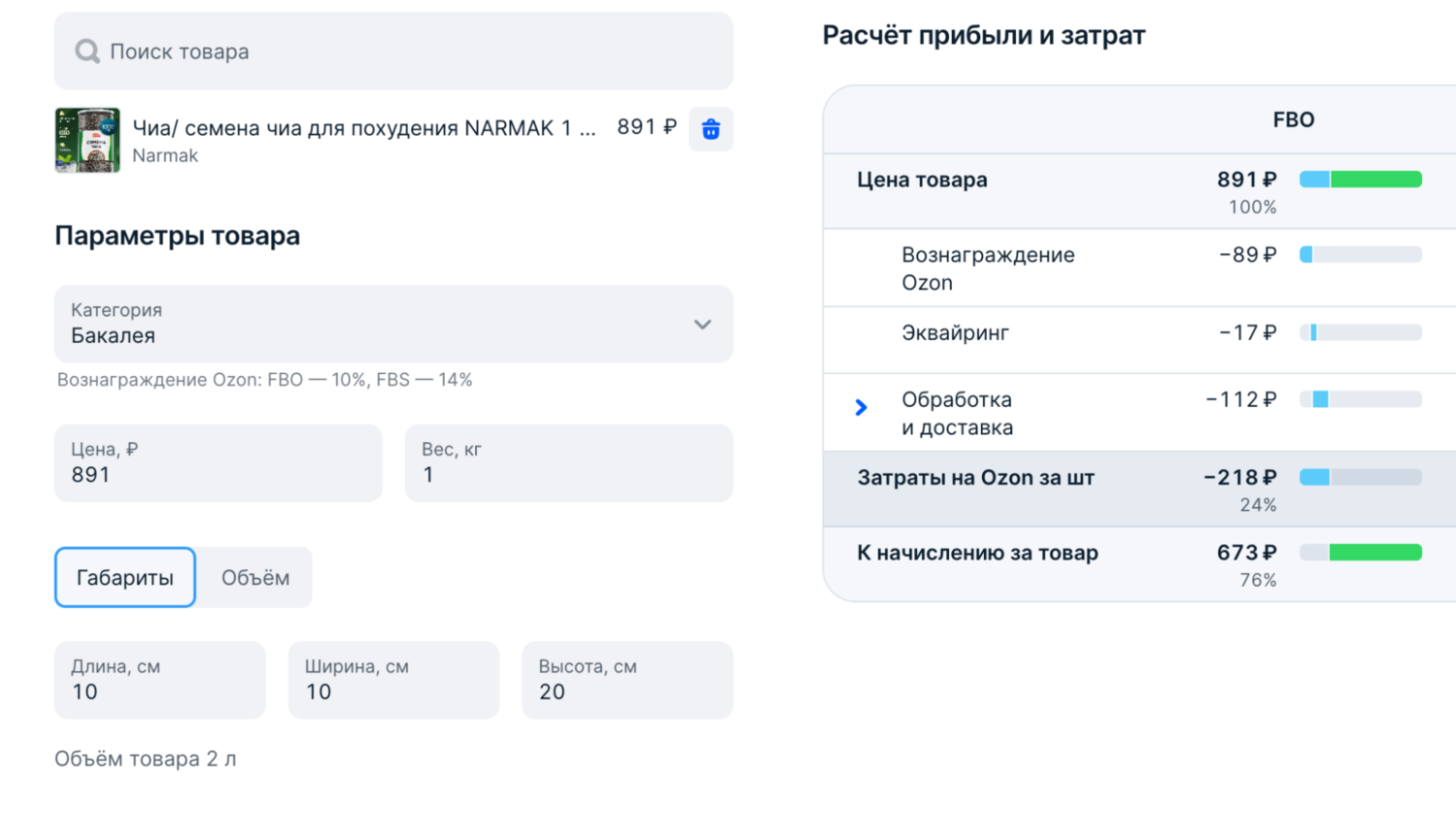Switch to the Габариты tab
The image size is (1456, 815).
(125, 578)
